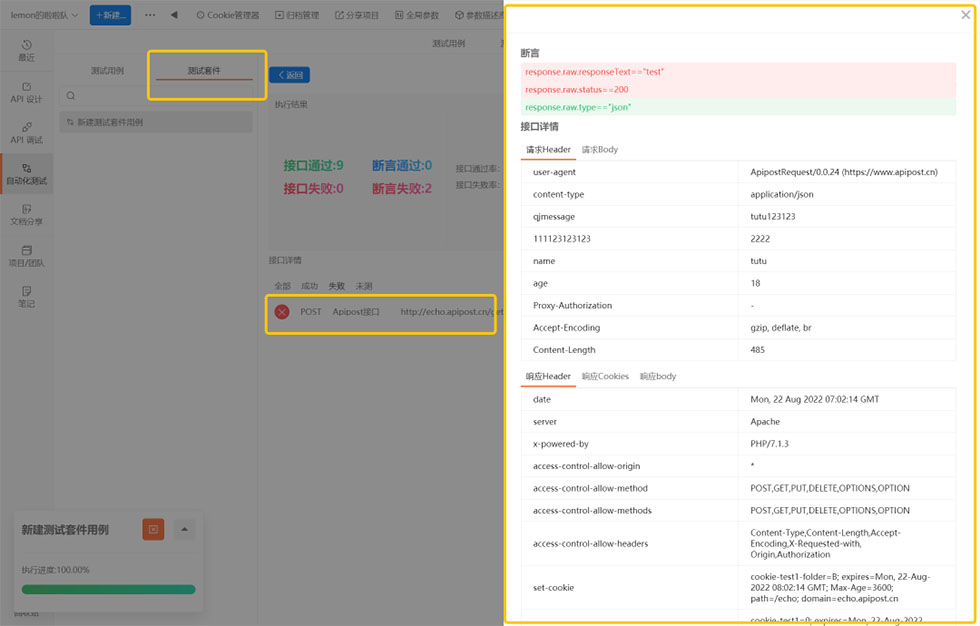Switch to the 测试用例 tab in the left panel
980x626 pixels.
[x=108, y=71]
